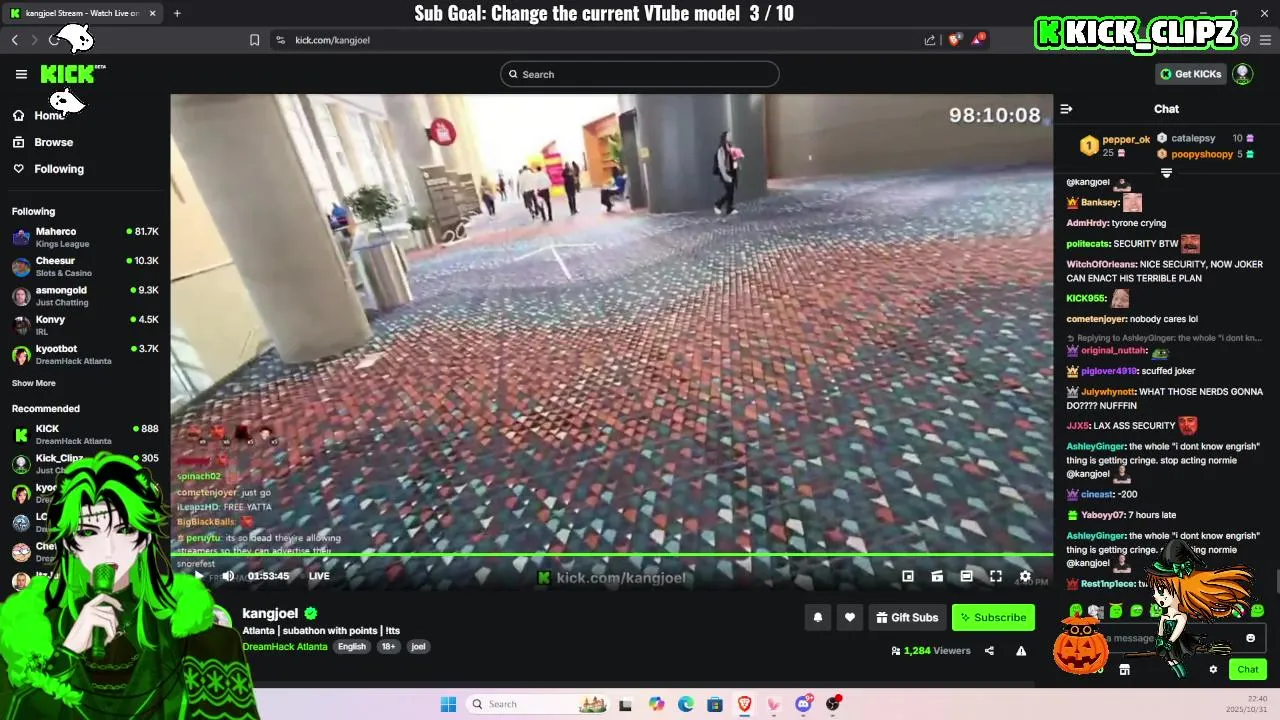
Task: Click the kangjoel channel name
Action: pyautogui.click(x=270, y=613)
